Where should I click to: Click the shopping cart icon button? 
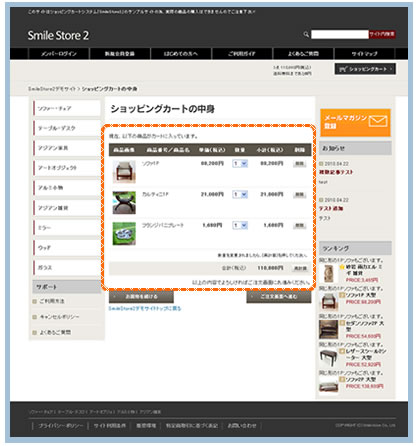pyautogui.click(x=365, y=69)
